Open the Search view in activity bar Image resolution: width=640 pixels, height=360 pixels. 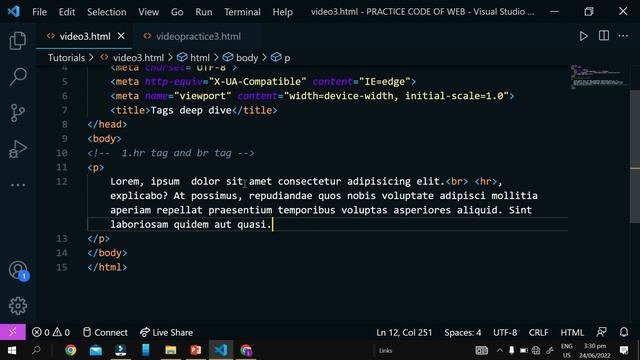point(18,76)
